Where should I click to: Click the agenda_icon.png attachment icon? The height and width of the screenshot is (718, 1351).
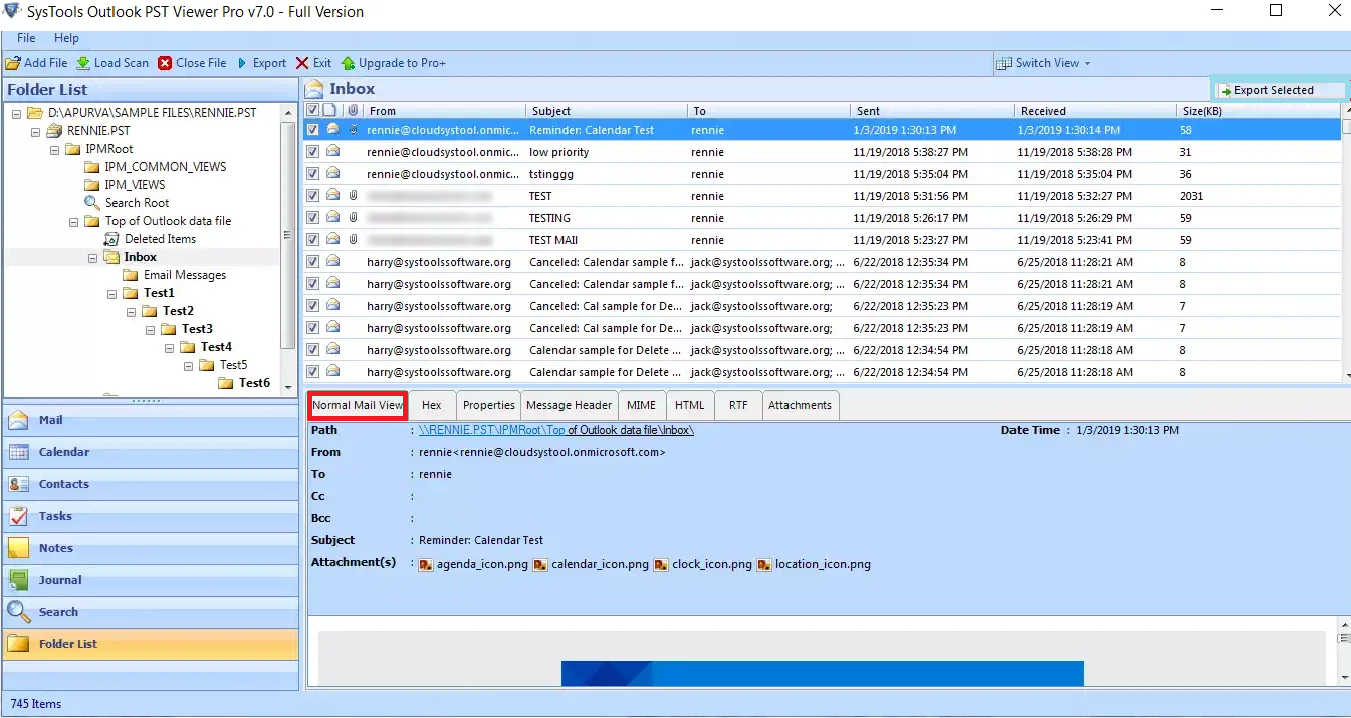tap(426, 565)
